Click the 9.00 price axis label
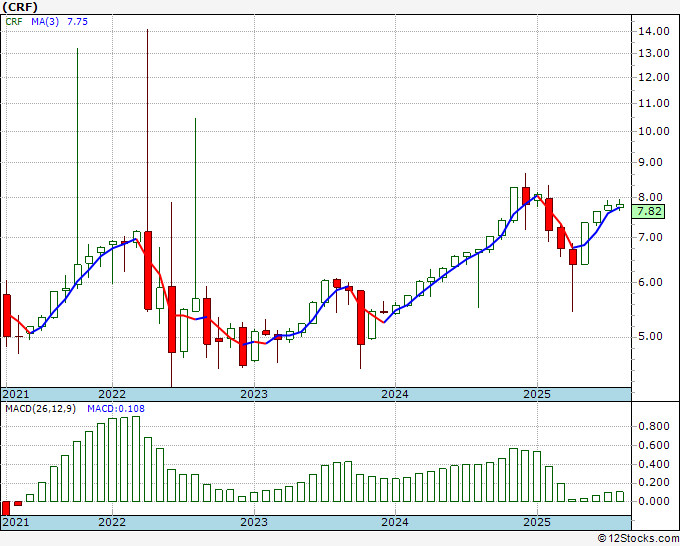The width and height of the screenshot is (680, 546). tap(651, 162)
